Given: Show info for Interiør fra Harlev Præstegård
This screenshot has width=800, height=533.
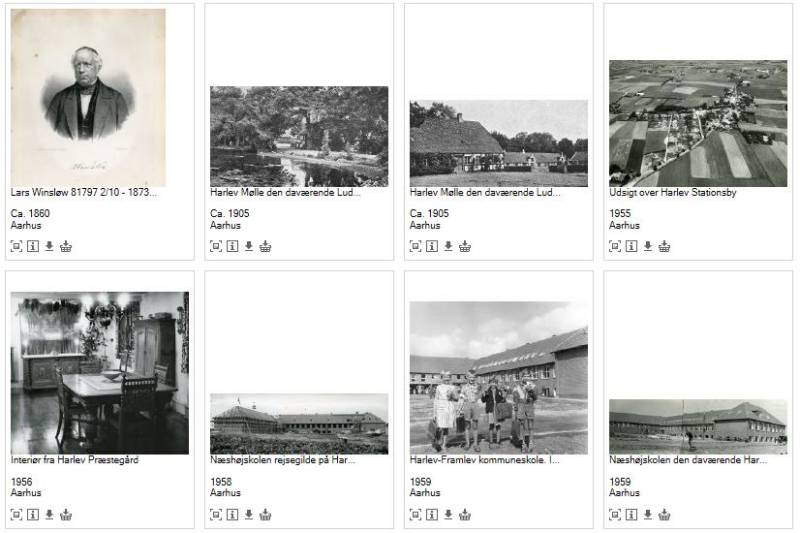Looking at the screenshot, I should click(x=33, y=515).
